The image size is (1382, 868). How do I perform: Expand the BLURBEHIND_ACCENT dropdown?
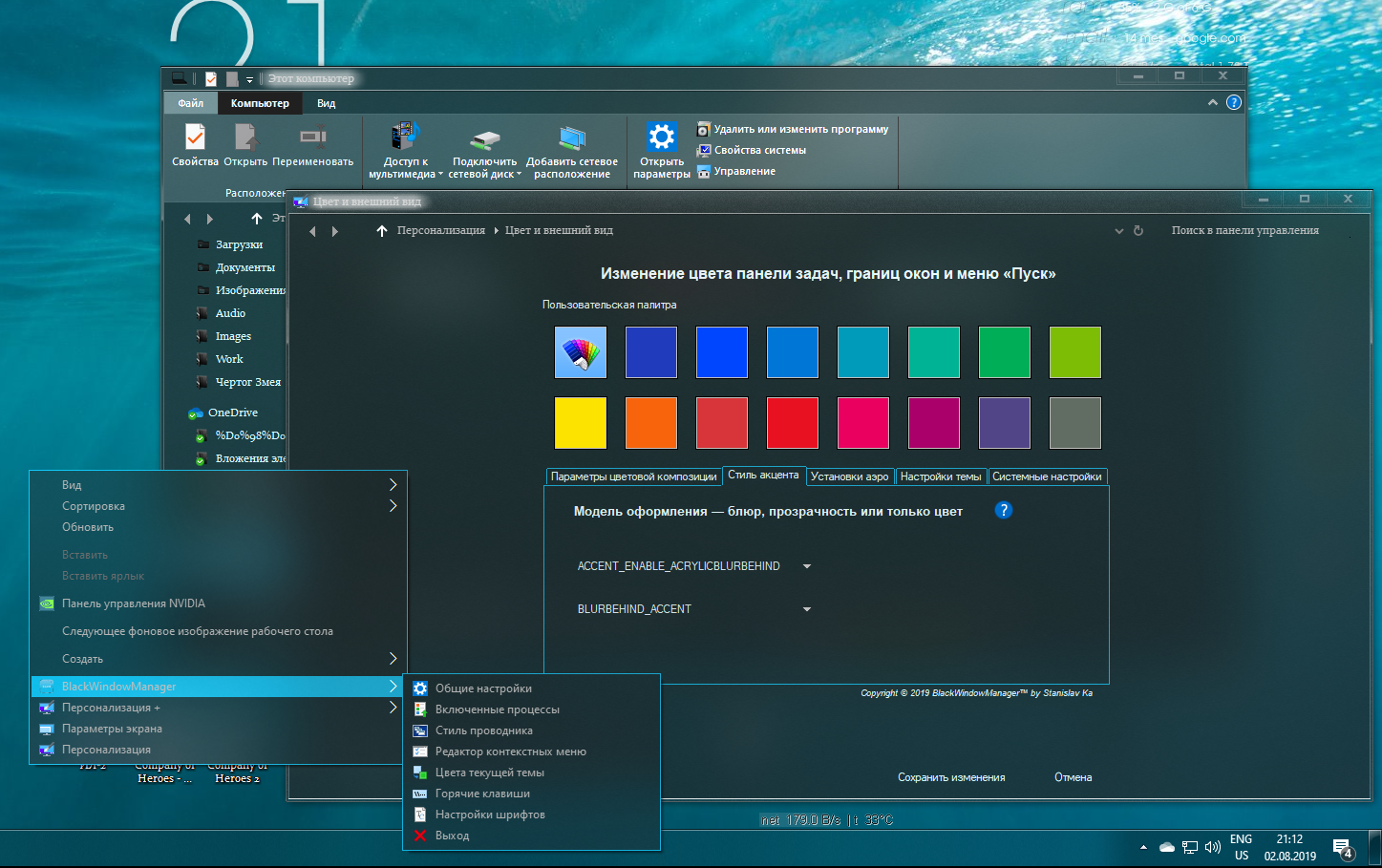pyautogui.click(x=807, y=609)
